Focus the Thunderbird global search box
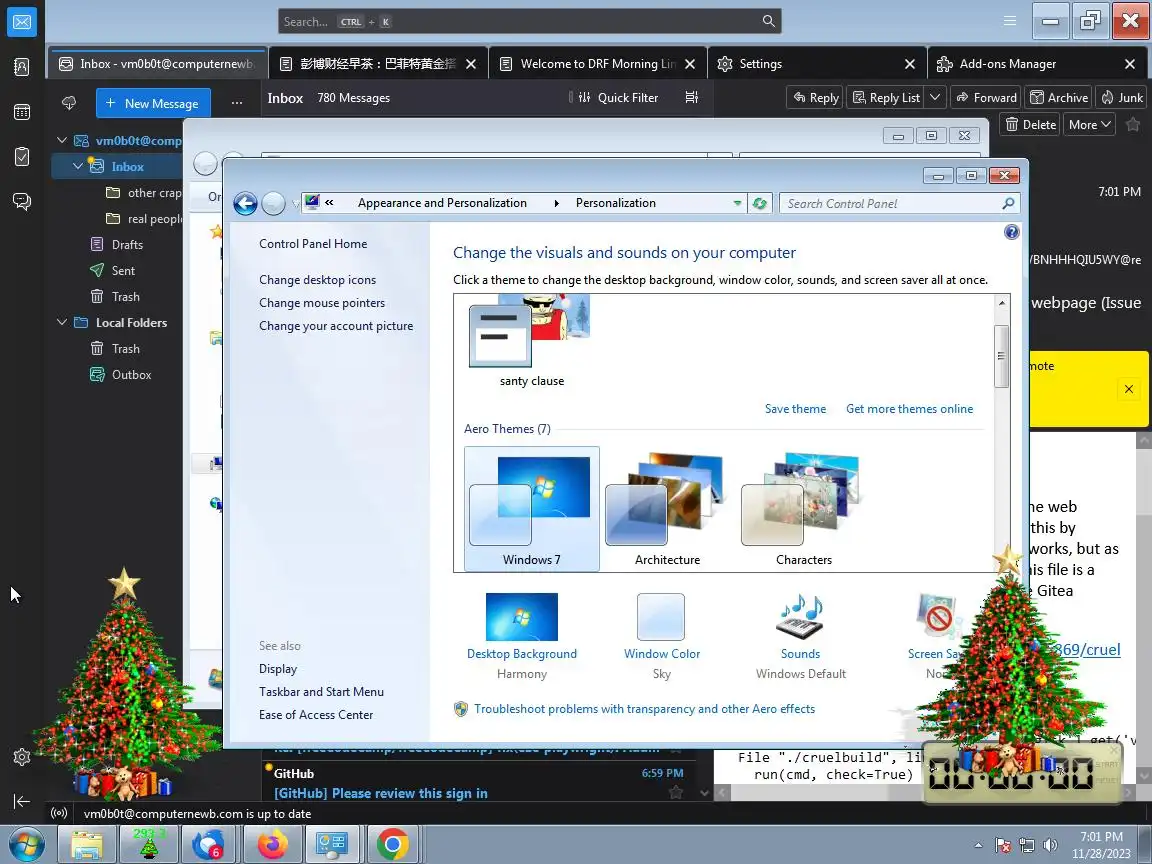 (529, 21)
